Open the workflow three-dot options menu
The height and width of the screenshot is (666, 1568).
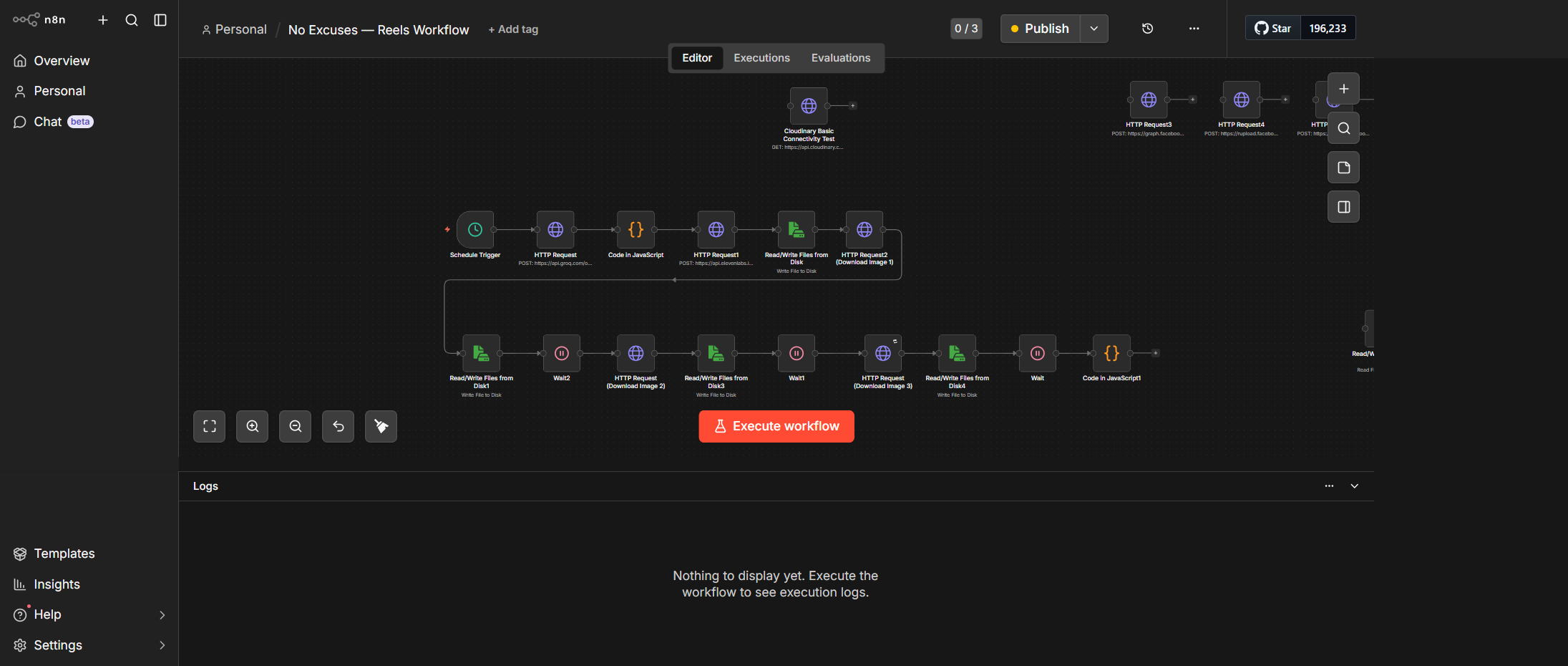(1194, 29)
